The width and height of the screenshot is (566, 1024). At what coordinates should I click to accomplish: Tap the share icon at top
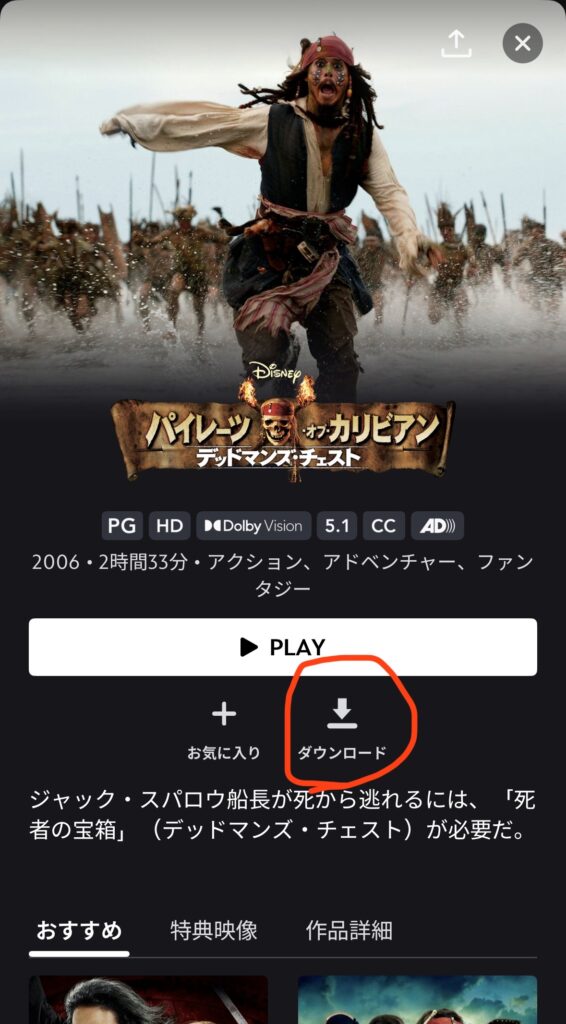[x=456, y=44]
